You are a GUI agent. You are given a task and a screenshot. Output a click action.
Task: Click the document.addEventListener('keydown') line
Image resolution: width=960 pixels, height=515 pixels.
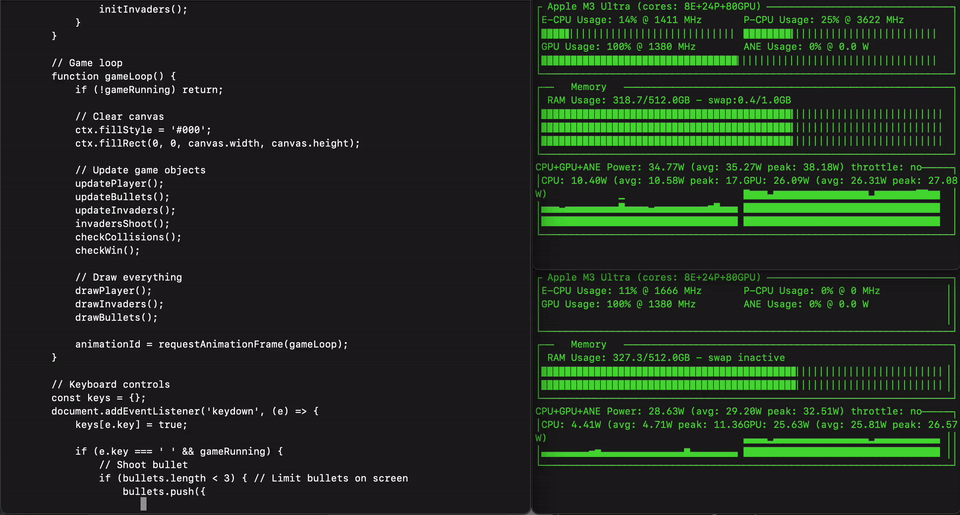185,412
